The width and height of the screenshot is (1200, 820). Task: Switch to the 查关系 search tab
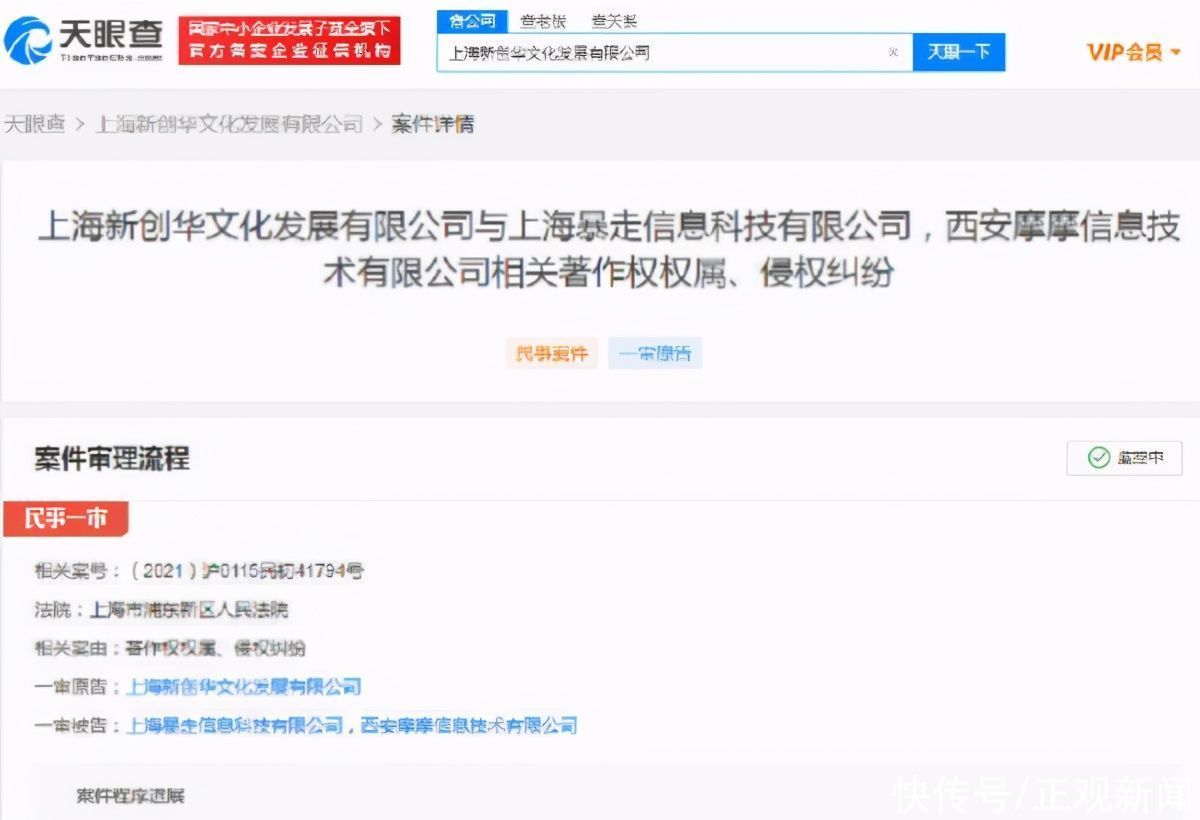614,21
